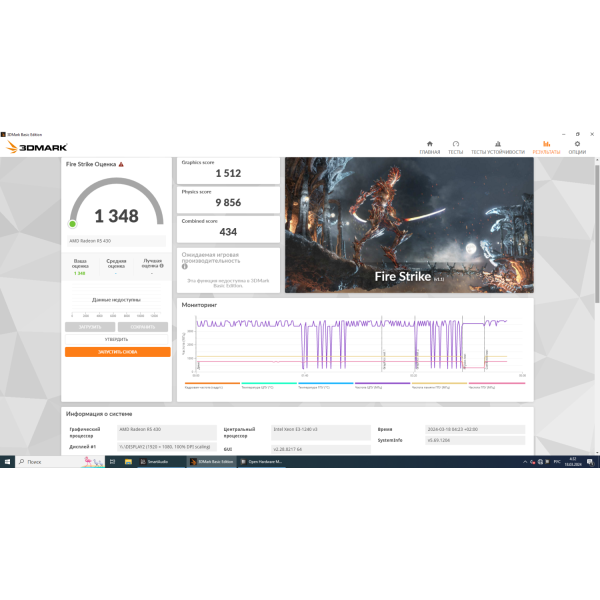Toggle the purple CPU clock legend entry
Screen dimensions: 600x600
point(382,385)
